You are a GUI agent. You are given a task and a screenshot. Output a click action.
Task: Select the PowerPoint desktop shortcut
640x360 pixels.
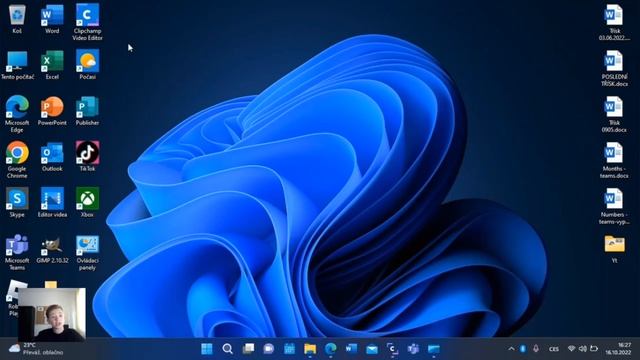click(x=52, y=111)
